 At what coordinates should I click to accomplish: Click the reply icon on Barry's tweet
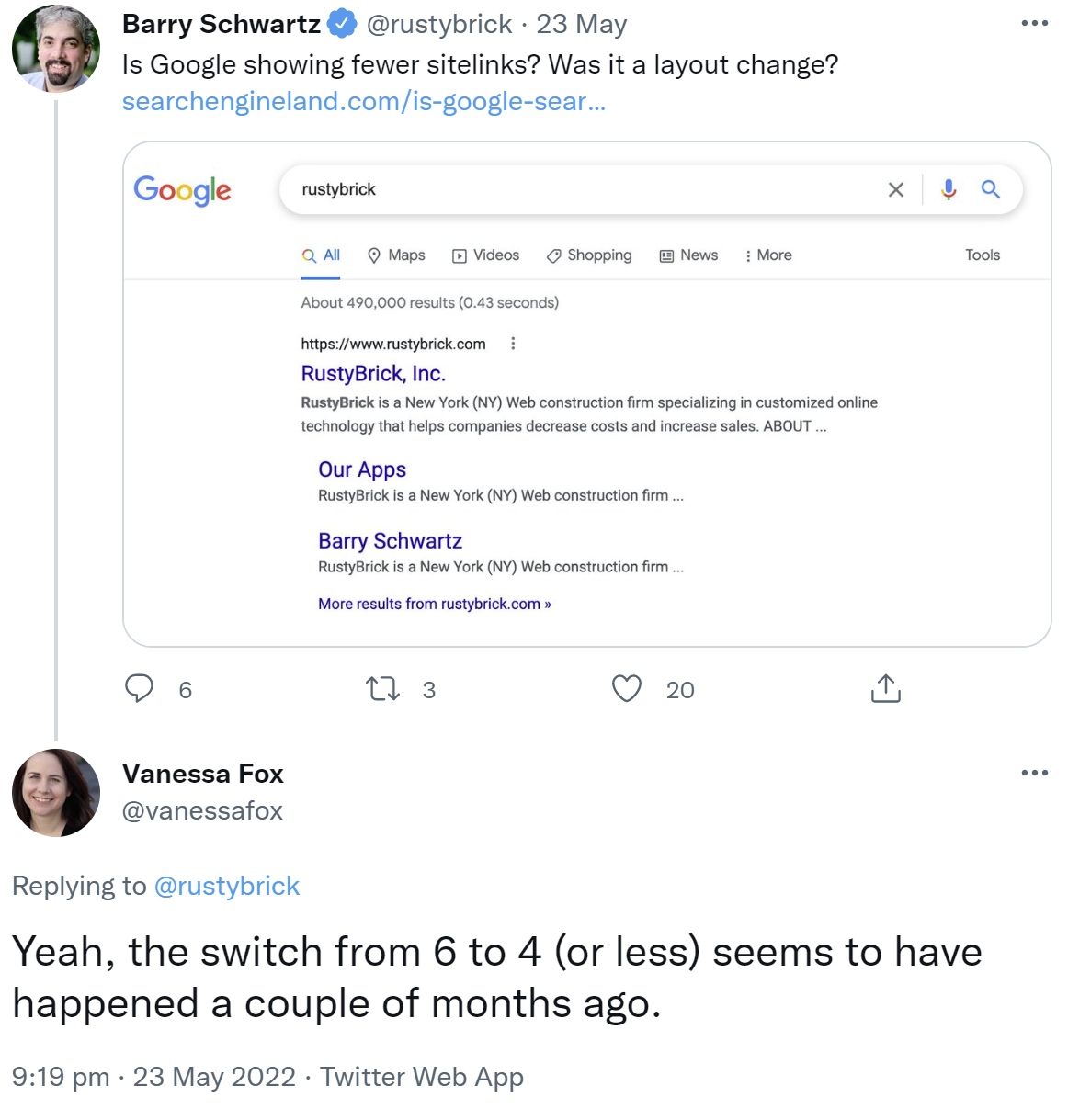point(140,688)
